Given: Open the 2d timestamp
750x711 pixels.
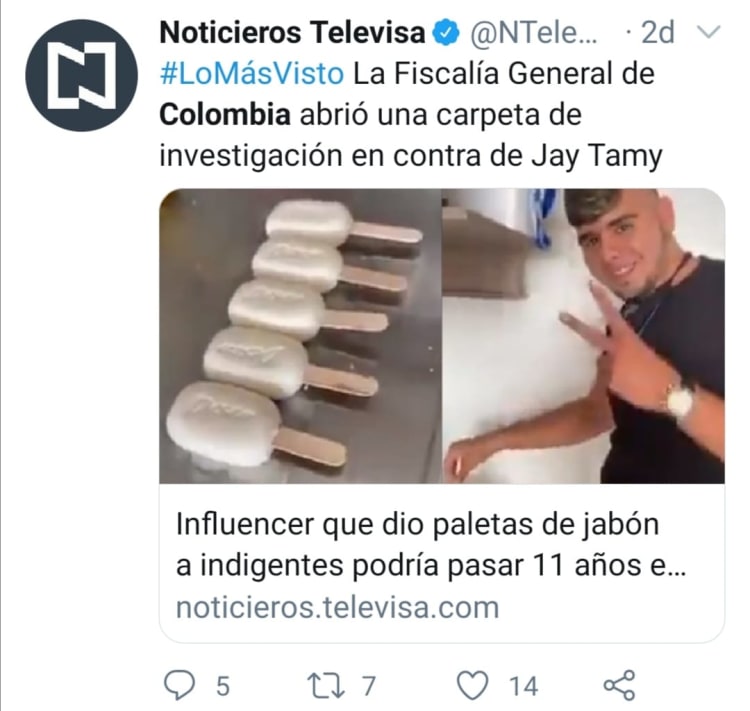Looking at the screenshot, I should (657, 33).
